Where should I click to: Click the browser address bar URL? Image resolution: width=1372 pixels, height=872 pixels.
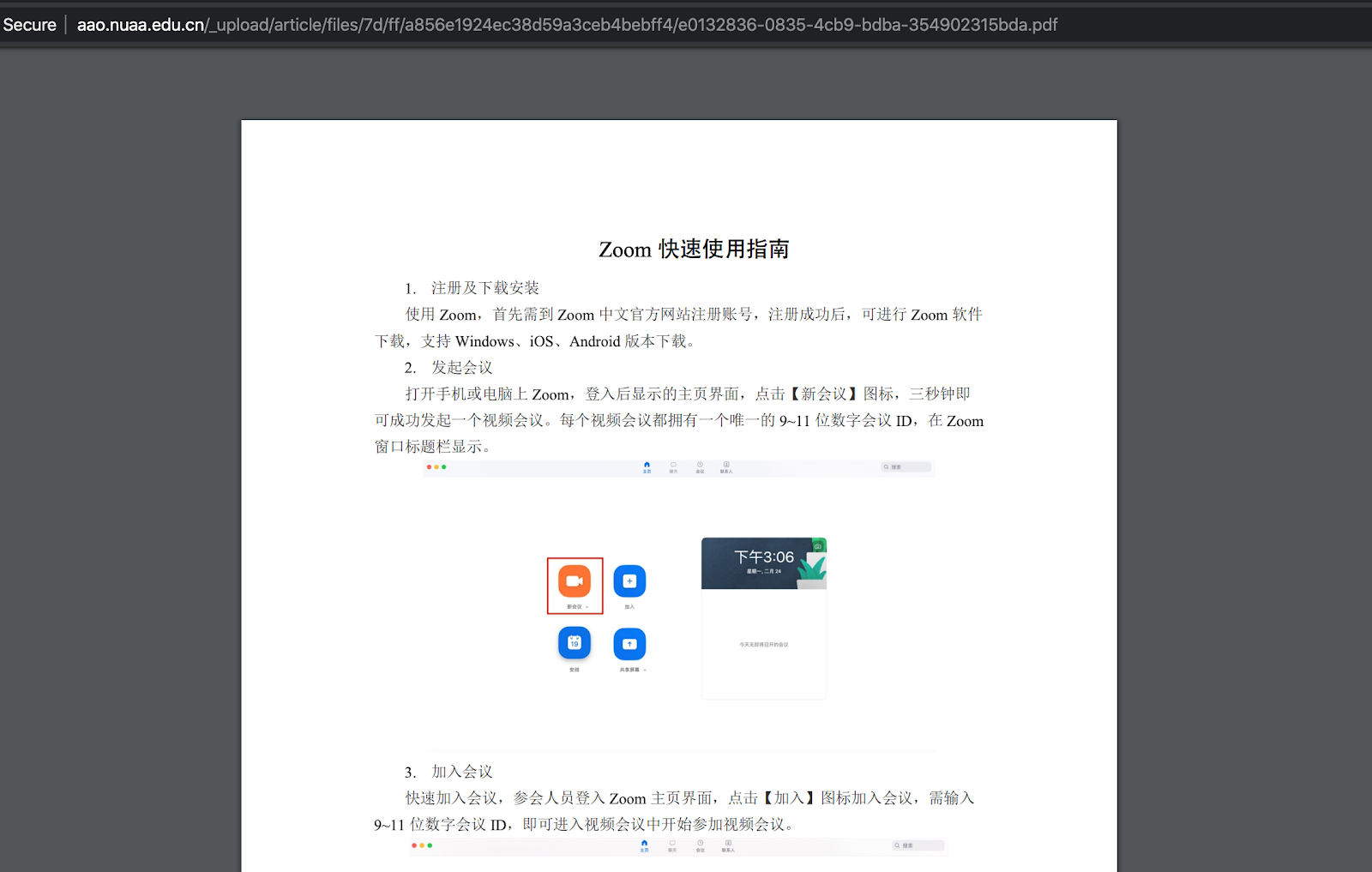(x=567, y=25)
